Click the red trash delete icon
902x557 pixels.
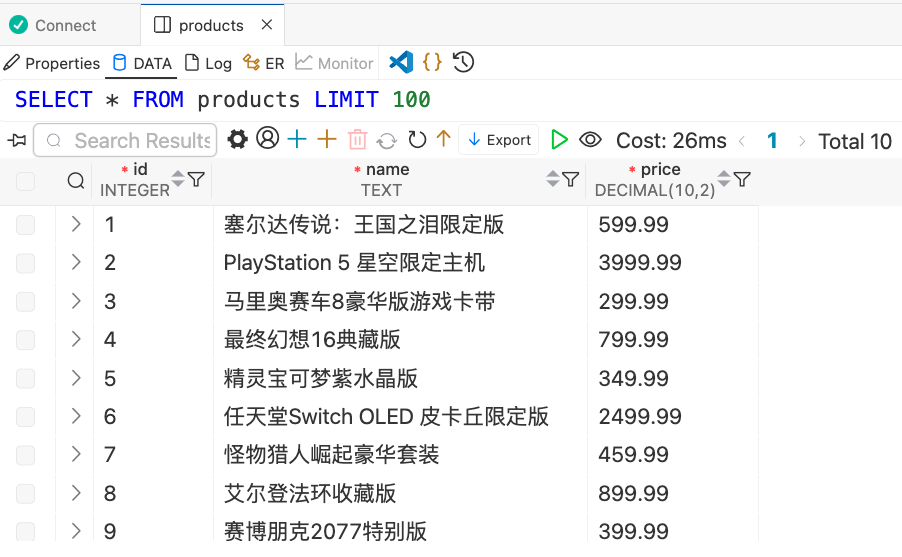tap(357, 140)
